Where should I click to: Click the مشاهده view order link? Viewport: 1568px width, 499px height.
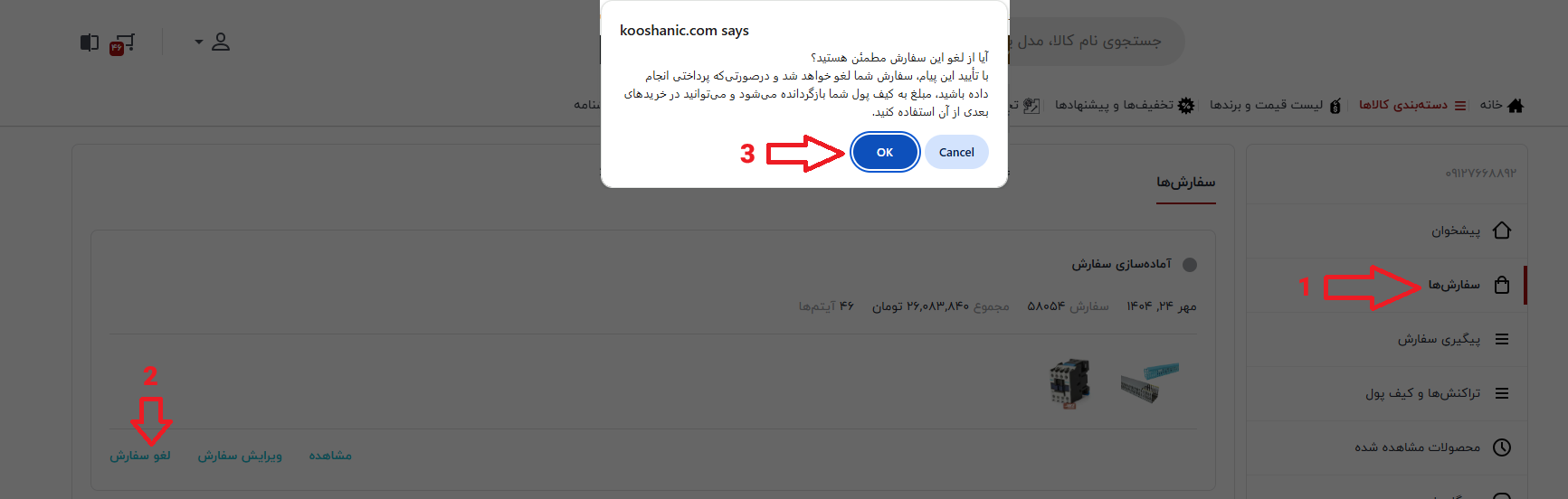[x=330, y=456]
